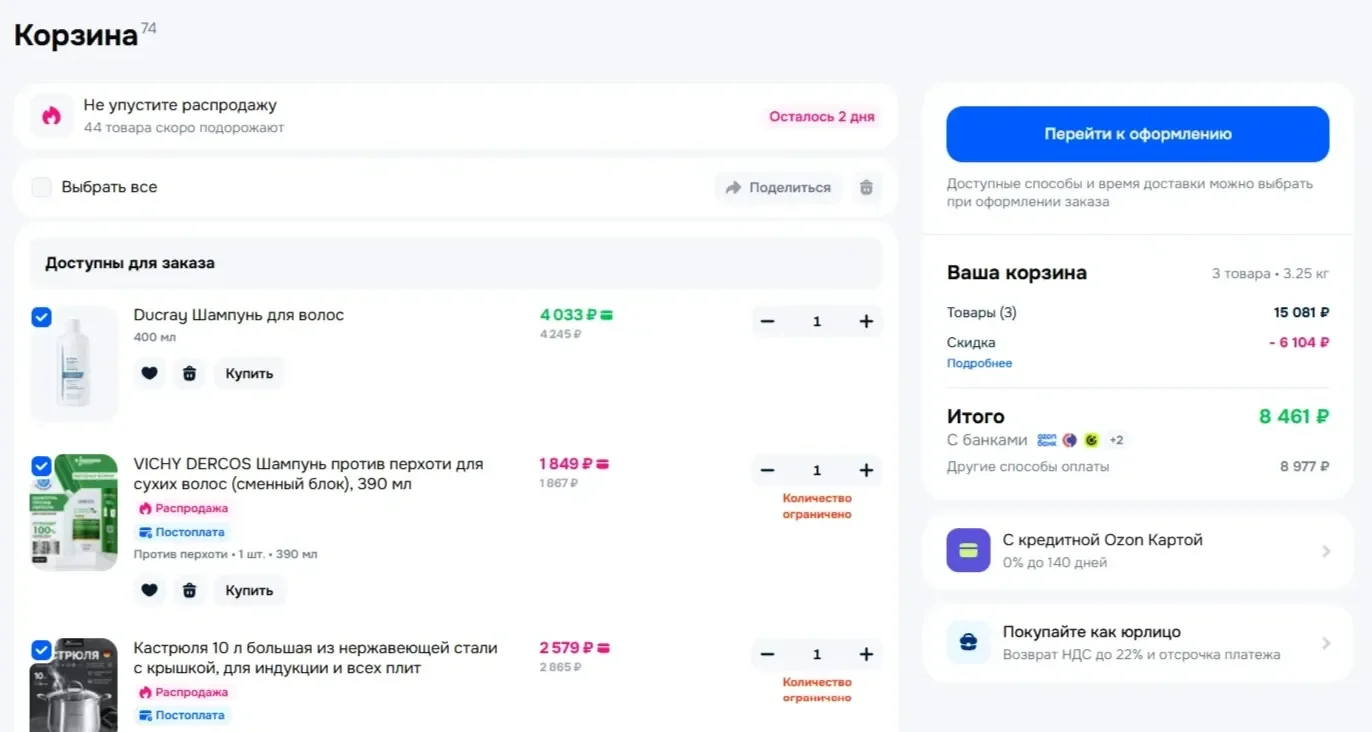
Task: Click the 'Осталось 2 дня' badge
Action: pos(822,117)
